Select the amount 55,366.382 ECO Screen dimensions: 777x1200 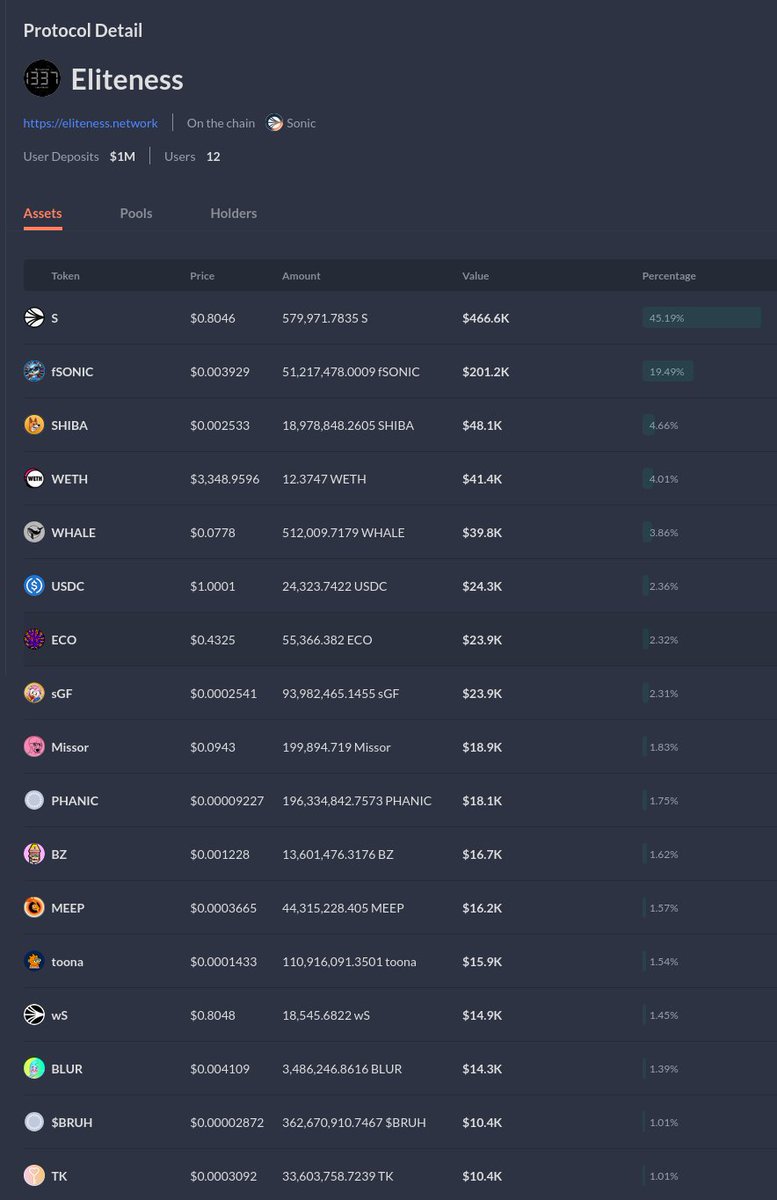click(327, 640)
